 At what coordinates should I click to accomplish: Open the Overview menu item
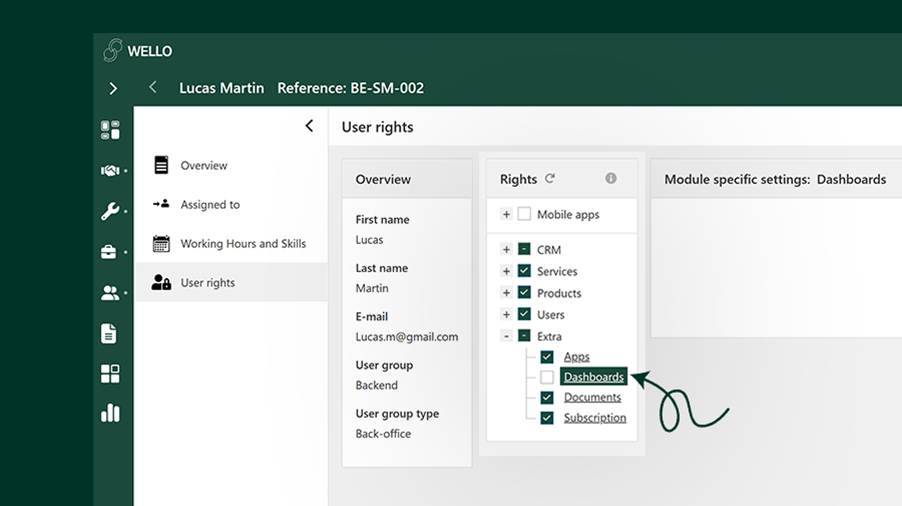pyautogui.click(x=204, y=166)
